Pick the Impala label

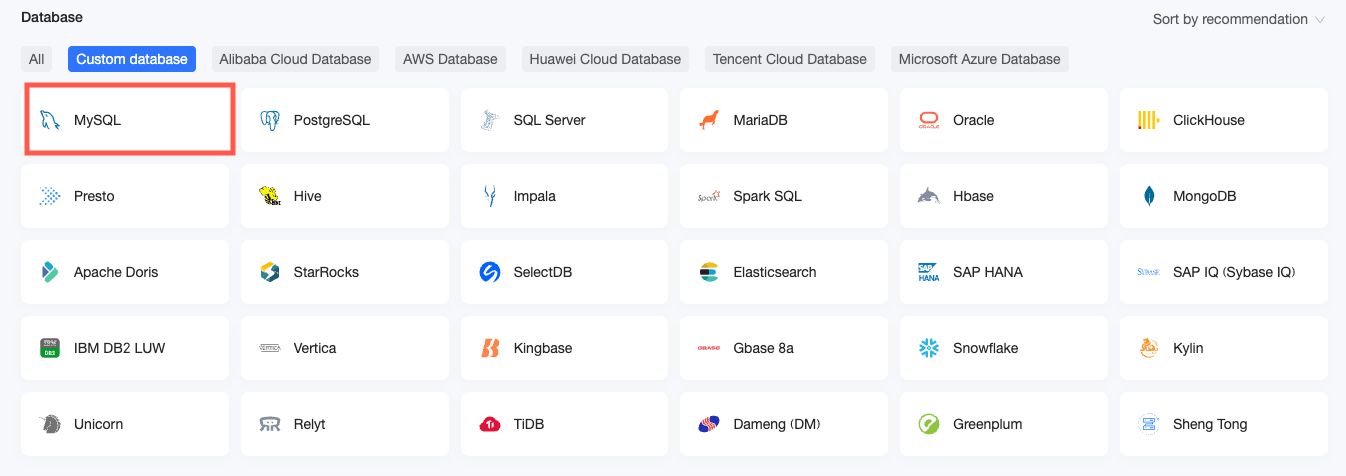click(x=535, y=196)
